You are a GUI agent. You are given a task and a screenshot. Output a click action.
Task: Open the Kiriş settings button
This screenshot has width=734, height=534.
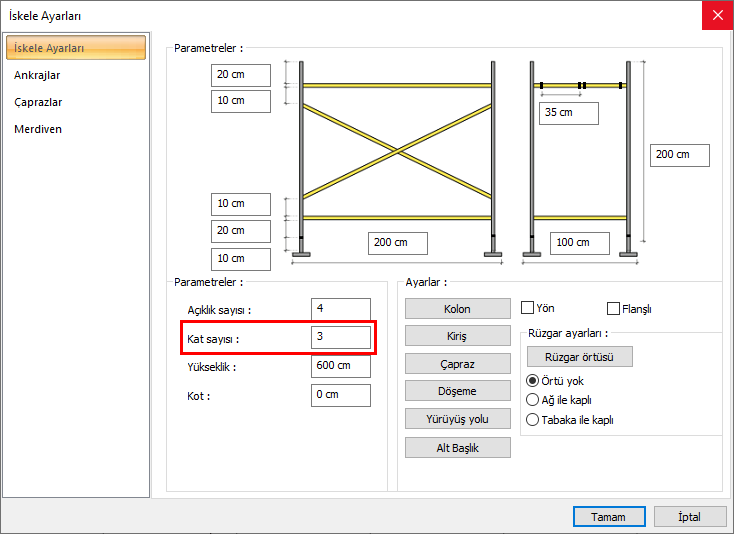pyautogui.click(x=457, y=336)
